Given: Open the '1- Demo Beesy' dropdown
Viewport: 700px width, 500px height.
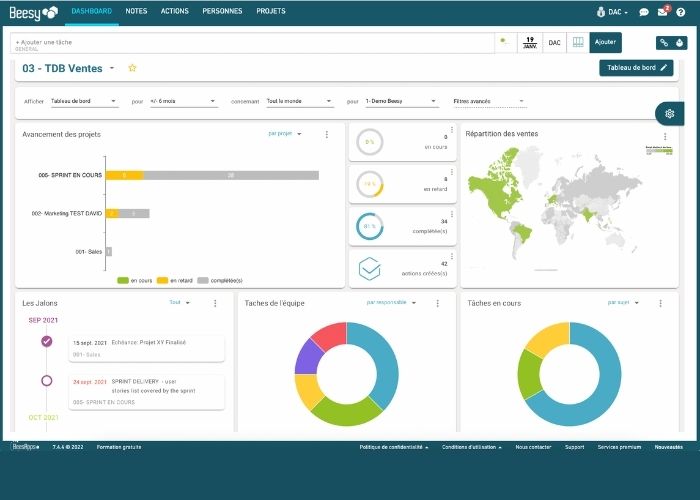Looking at the screenshot, I should (x=401, y=101).
